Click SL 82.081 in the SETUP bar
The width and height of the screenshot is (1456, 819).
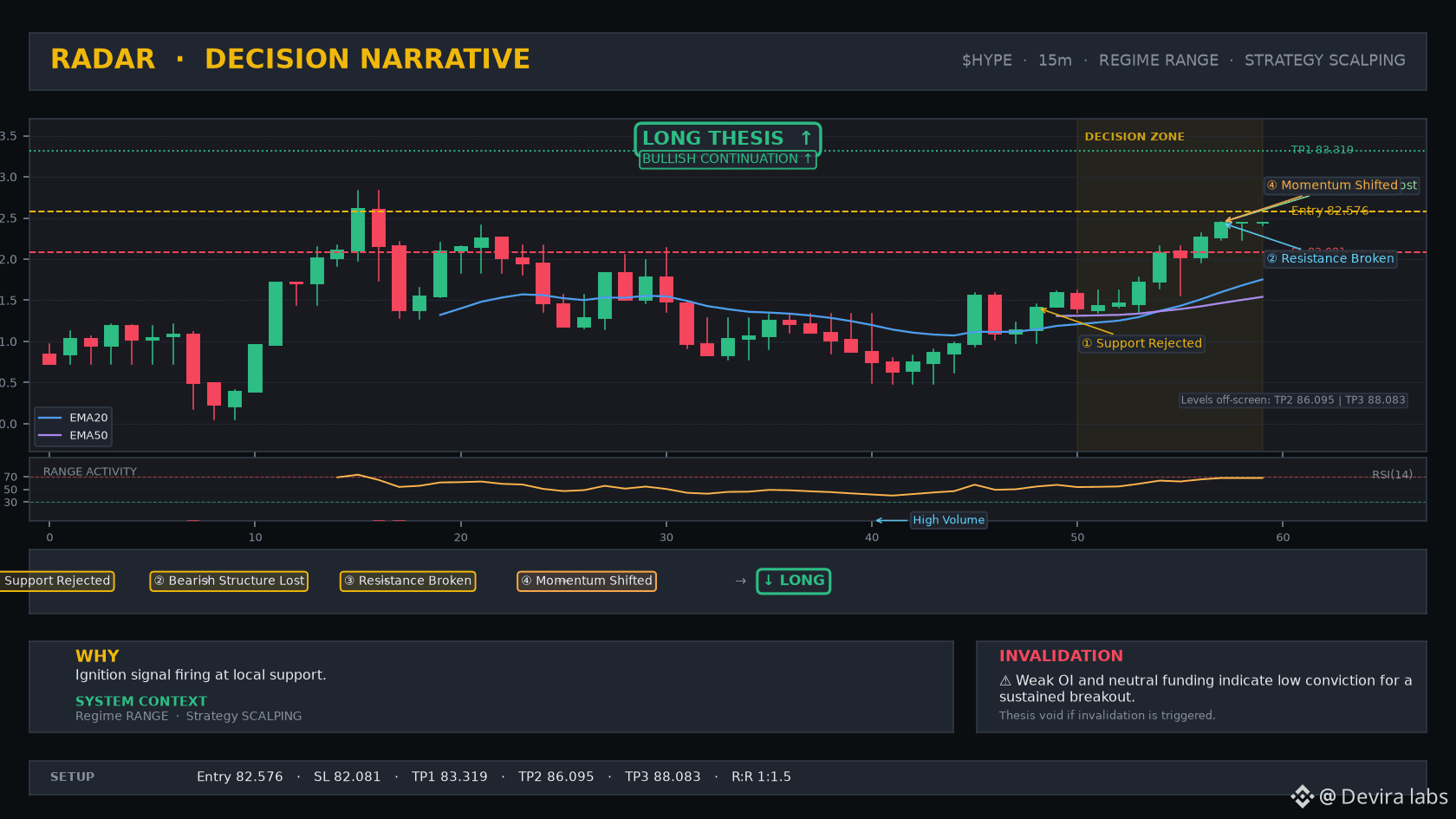[348, 777]
